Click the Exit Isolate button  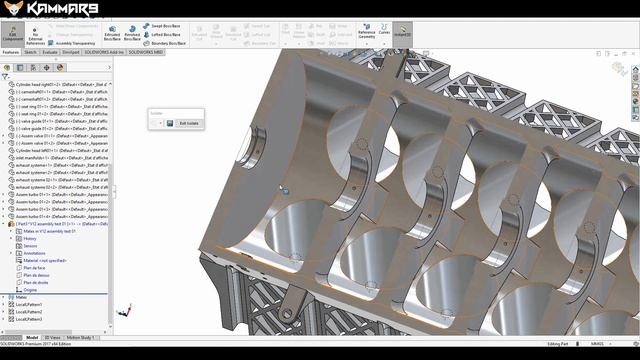[189, 123]
